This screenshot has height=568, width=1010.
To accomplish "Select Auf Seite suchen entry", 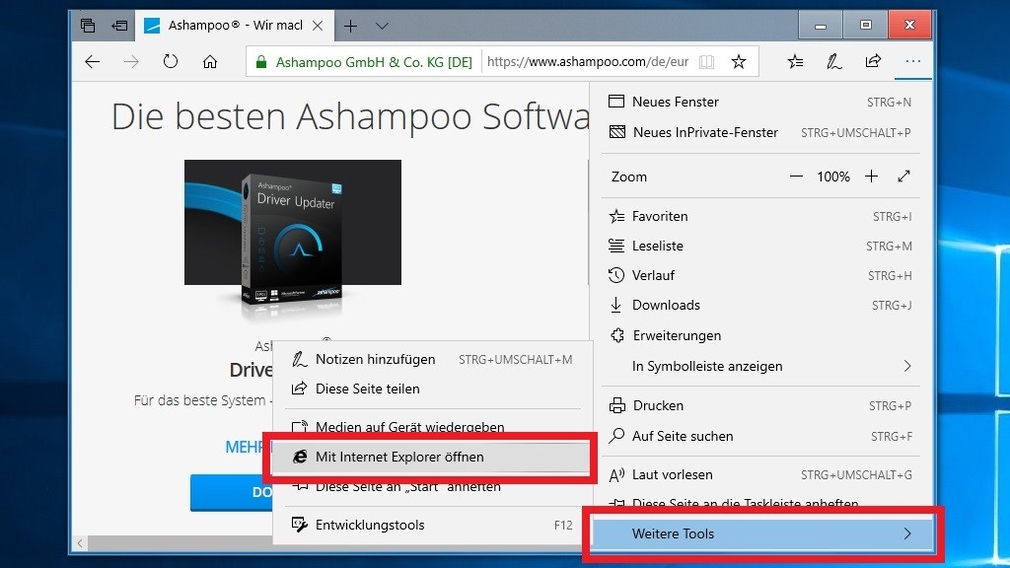I will pos(759,436).
